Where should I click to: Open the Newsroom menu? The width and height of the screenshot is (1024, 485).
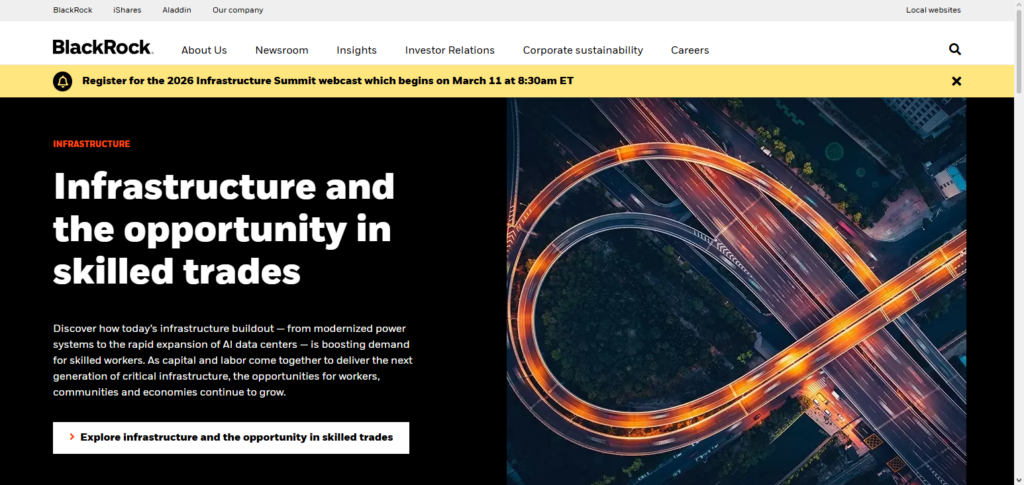(281, 50)
